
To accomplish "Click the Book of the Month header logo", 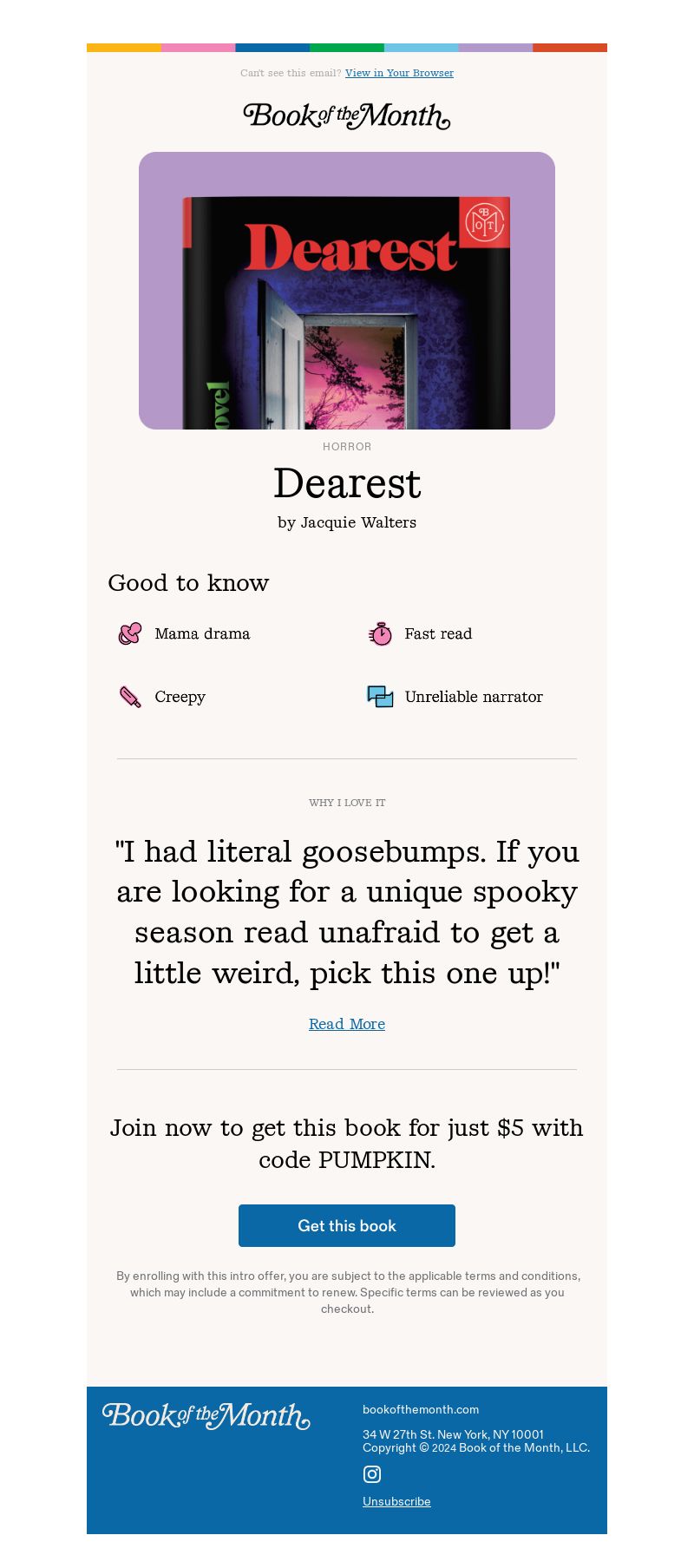I will click(347, 116).
